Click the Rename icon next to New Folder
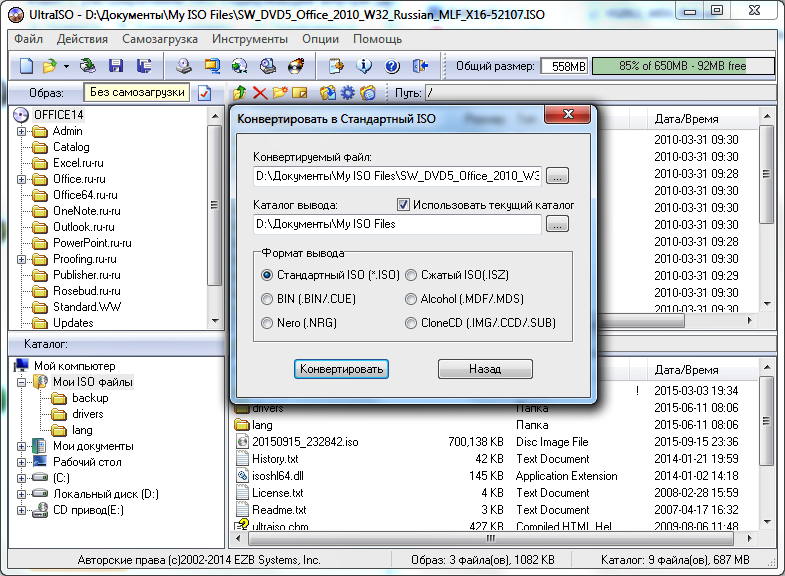Image resolution: width=785 pixels, height=576 pixels. click(x=299, y=93)
